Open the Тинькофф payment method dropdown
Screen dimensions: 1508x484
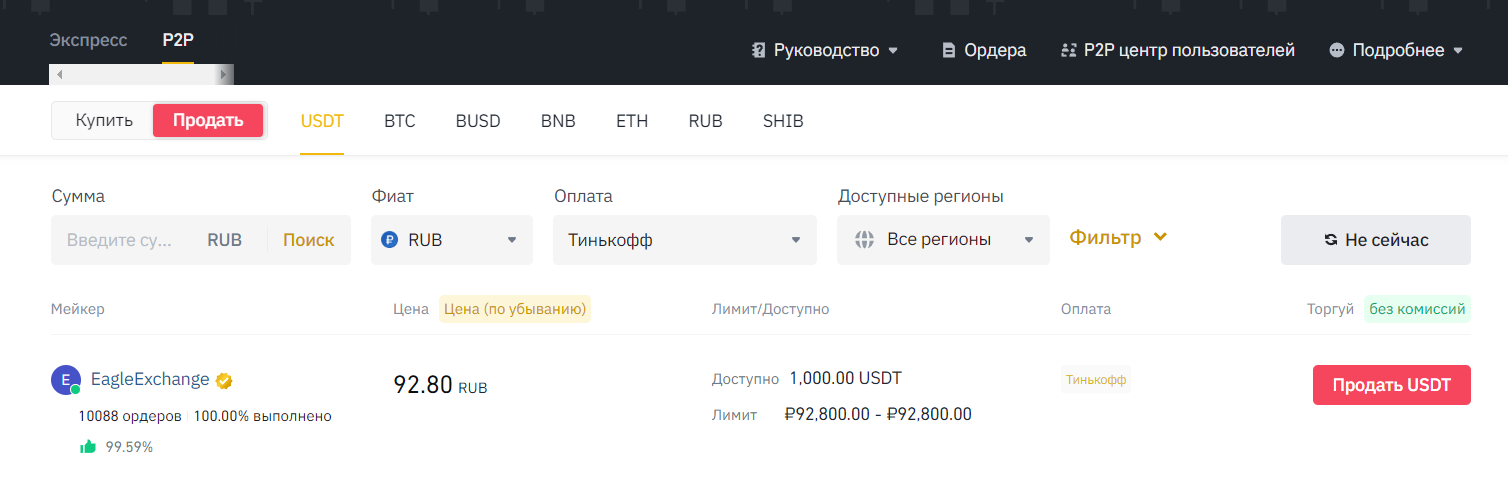(684, 240)
